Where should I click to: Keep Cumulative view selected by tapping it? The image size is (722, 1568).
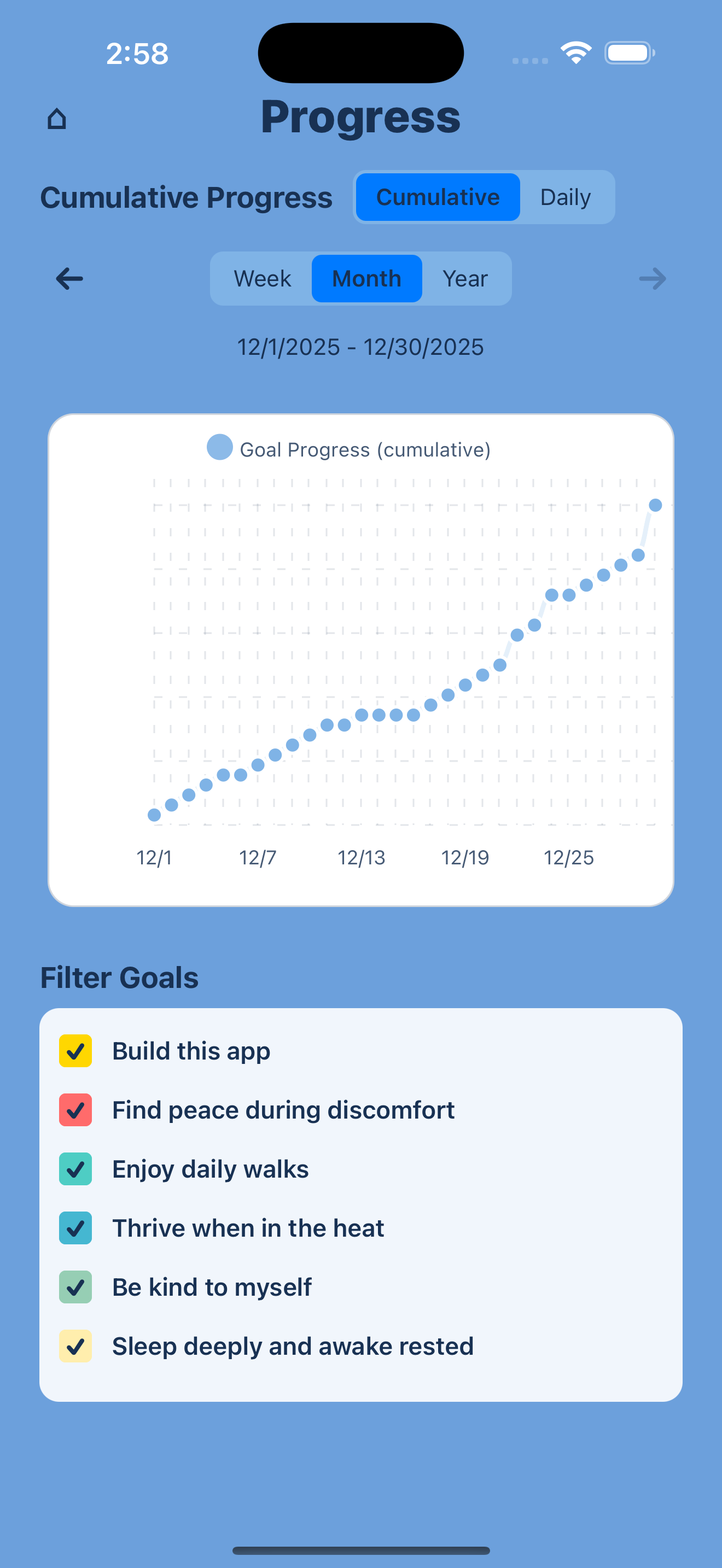pyautogui.click(x=437, y=197)
